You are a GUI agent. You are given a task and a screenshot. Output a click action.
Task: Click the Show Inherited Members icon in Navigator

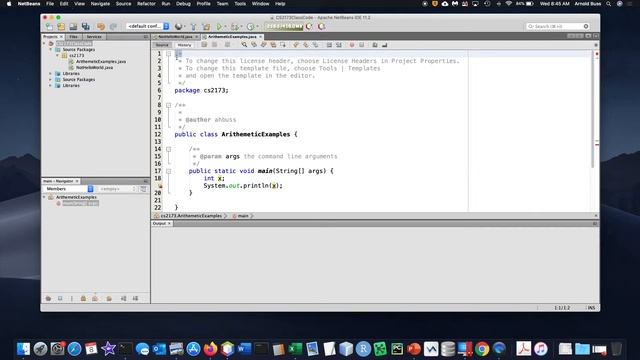click(48, 299)
